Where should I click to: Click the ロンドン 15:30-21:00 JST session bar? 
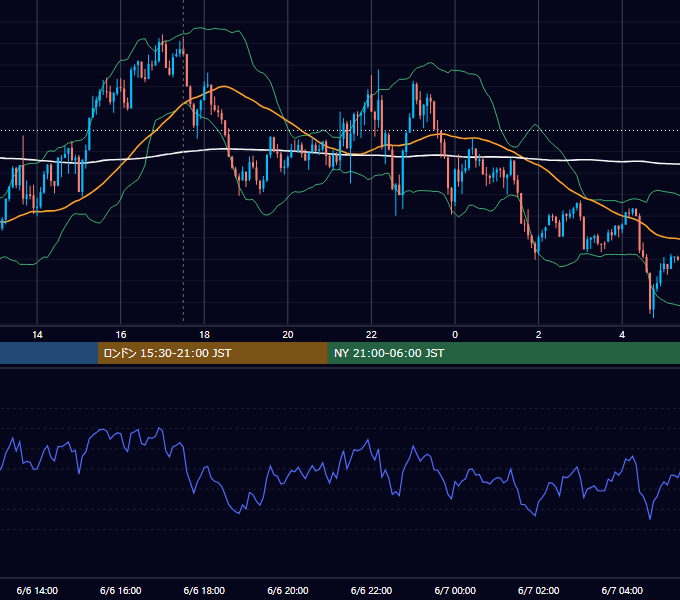point(212,353)
